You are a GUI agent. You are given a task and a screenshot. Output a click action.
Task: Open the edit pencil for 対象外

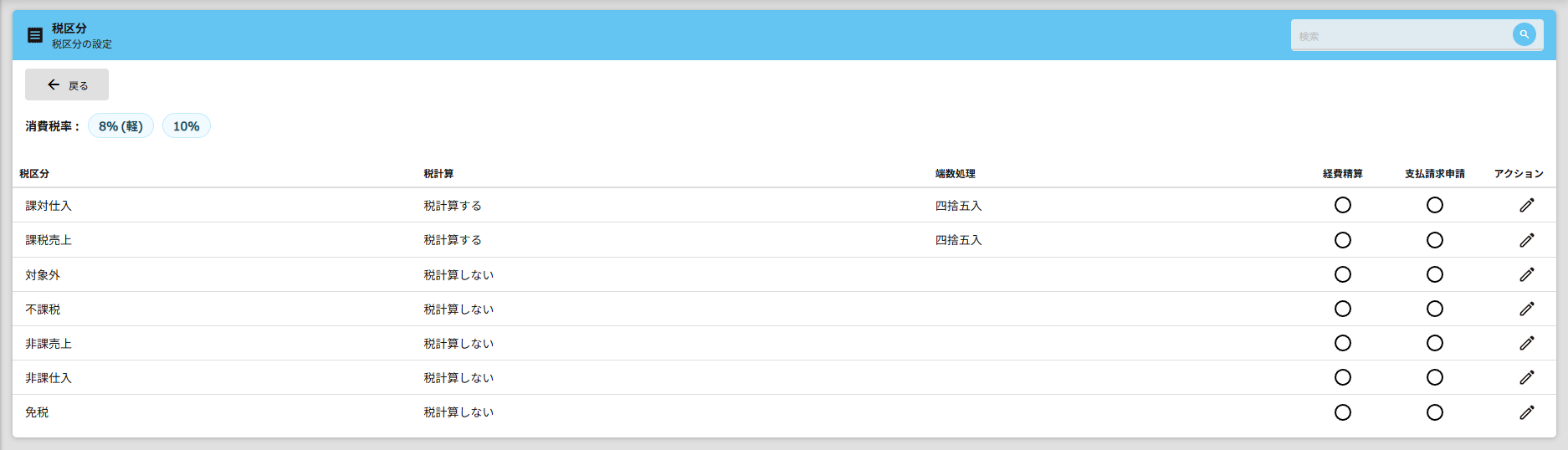click(x=1527, y=274)
